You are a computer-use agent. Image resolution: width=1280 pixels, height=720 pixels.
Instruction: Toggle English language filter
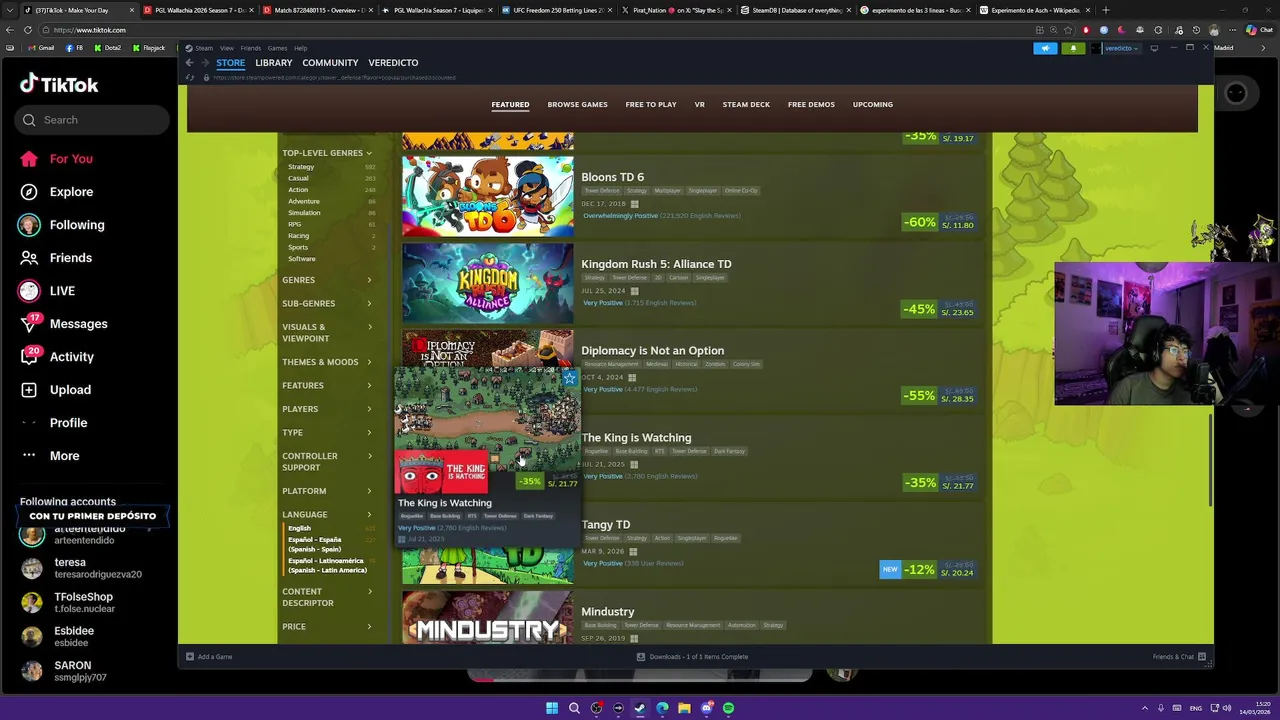pyautogui.click(x=299, y=528)
